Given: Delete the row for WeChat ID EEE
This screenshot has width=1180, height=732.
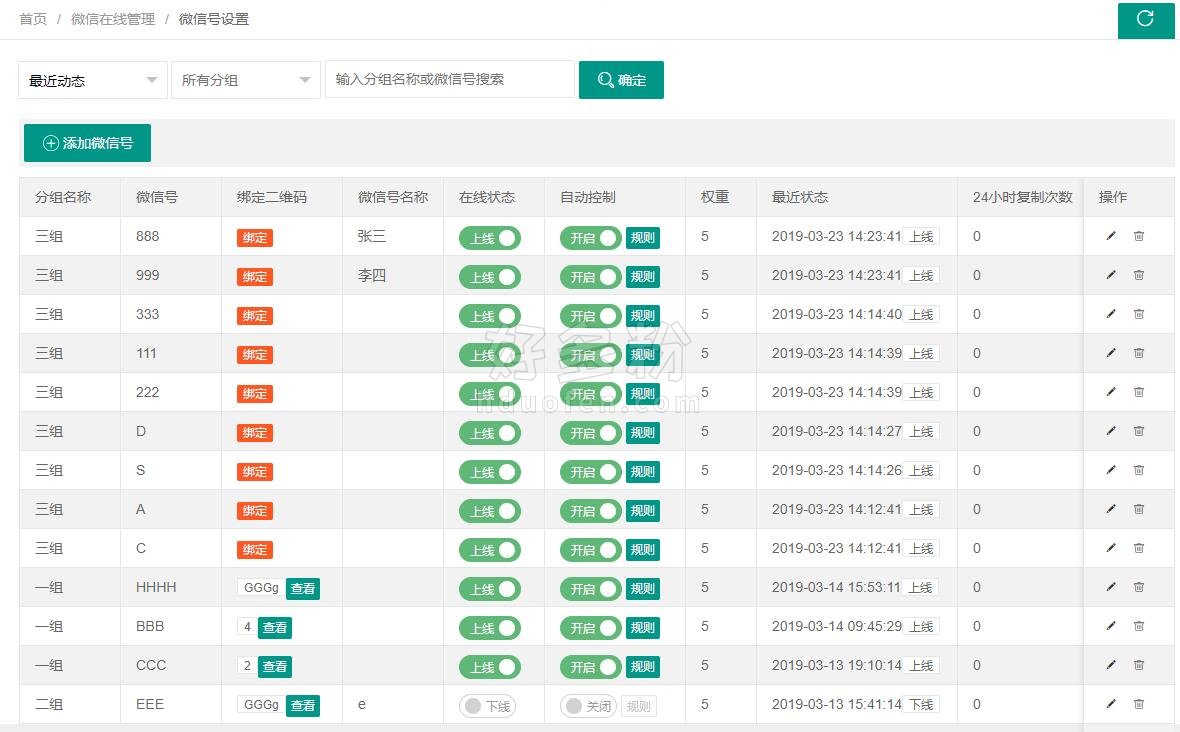Looking at the screenshot, I should [1138, 704].
